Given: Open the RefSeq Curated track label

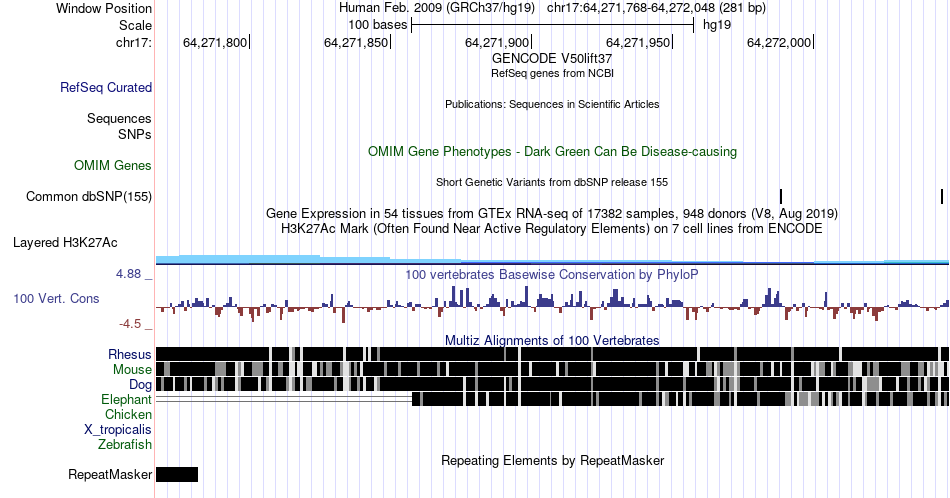Looking at the screenshot, I should [106, 87].
